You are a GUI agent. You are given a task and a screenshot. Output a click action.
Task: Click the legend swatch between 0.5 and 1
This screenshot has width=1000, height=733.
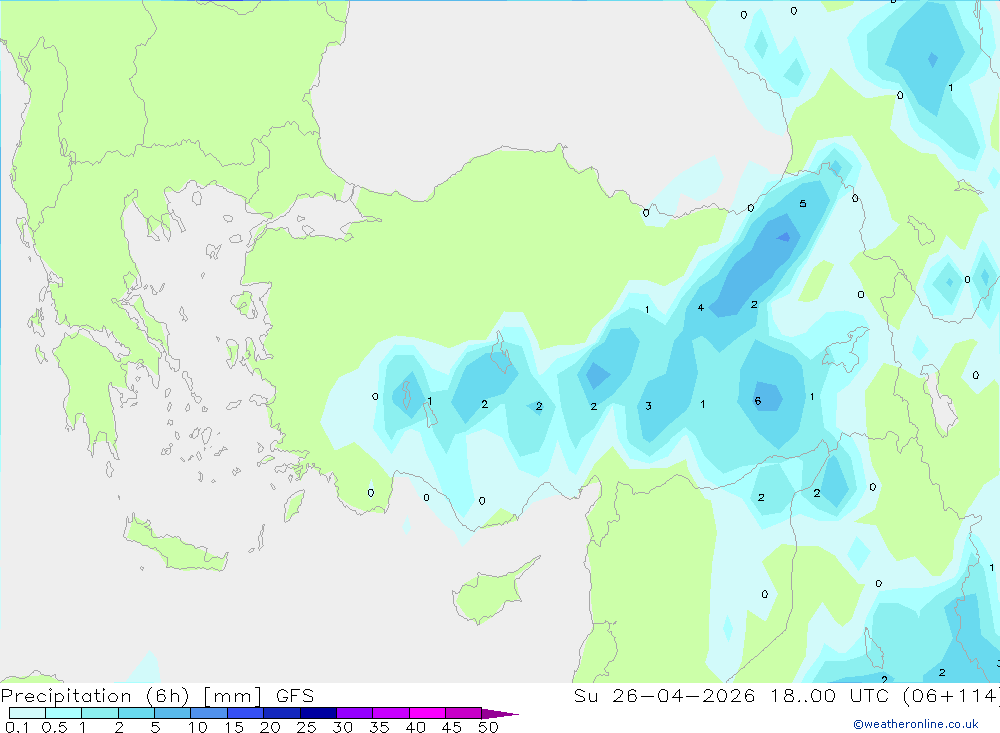coord(64,713)
